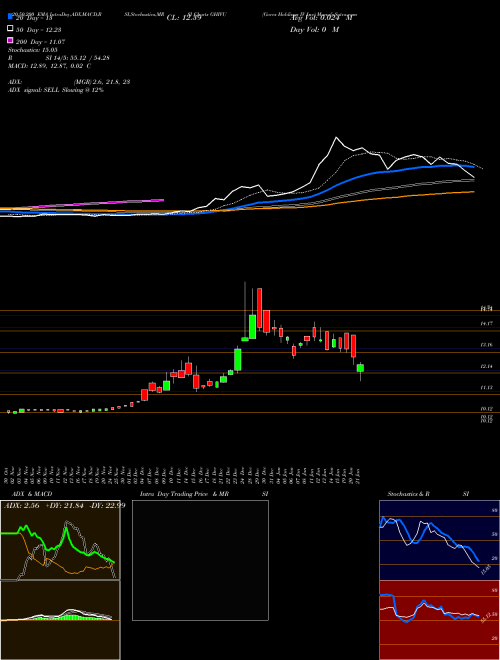The height and width of the screenshot is (660, 500).
Task: Click the ADX: 2.56 value in ADX panel
Action: click(21, 506)
